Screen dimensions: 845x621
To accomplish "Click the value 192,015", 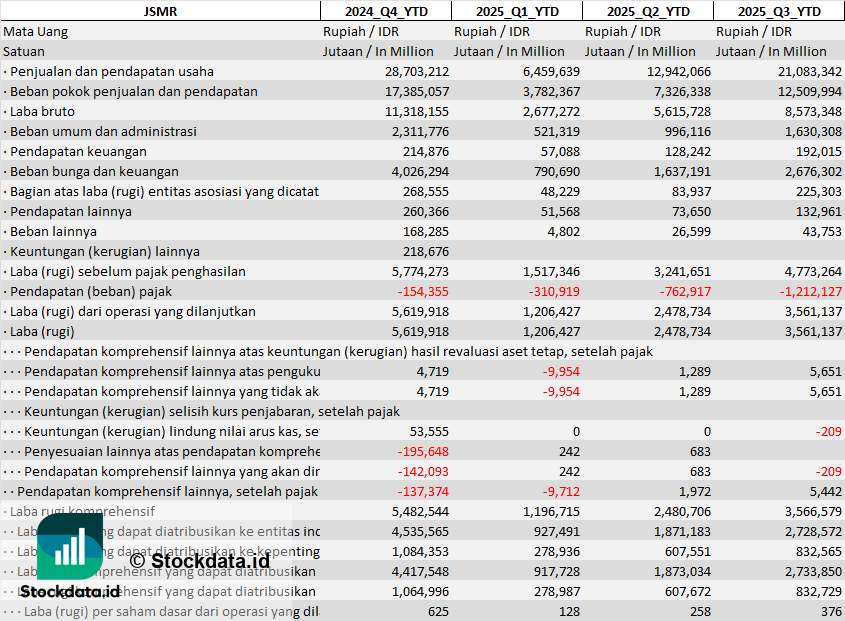I will click(x=819, y=151).
